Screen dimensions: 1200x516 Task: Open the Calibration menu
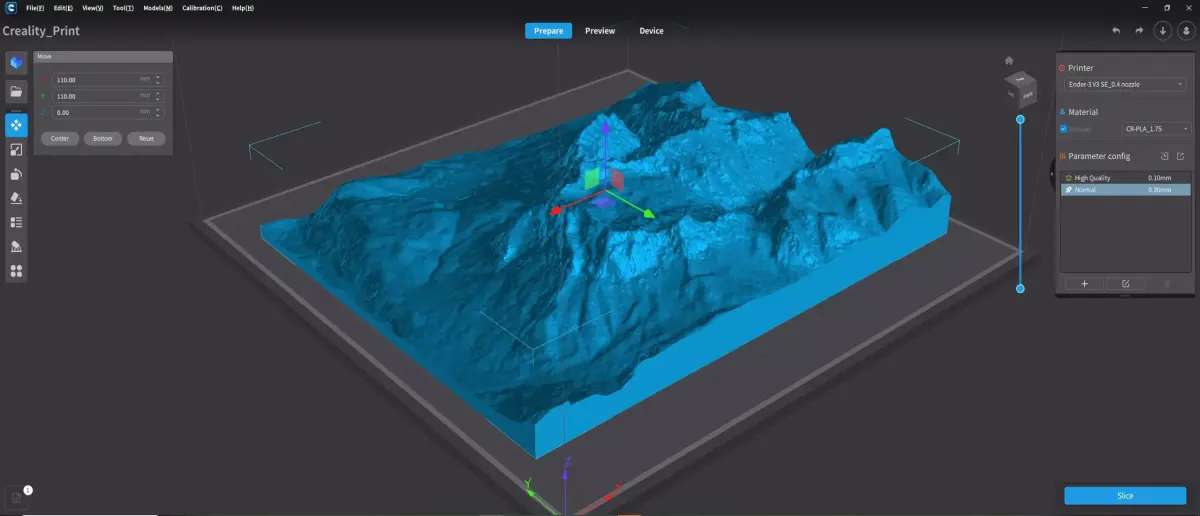202,7
